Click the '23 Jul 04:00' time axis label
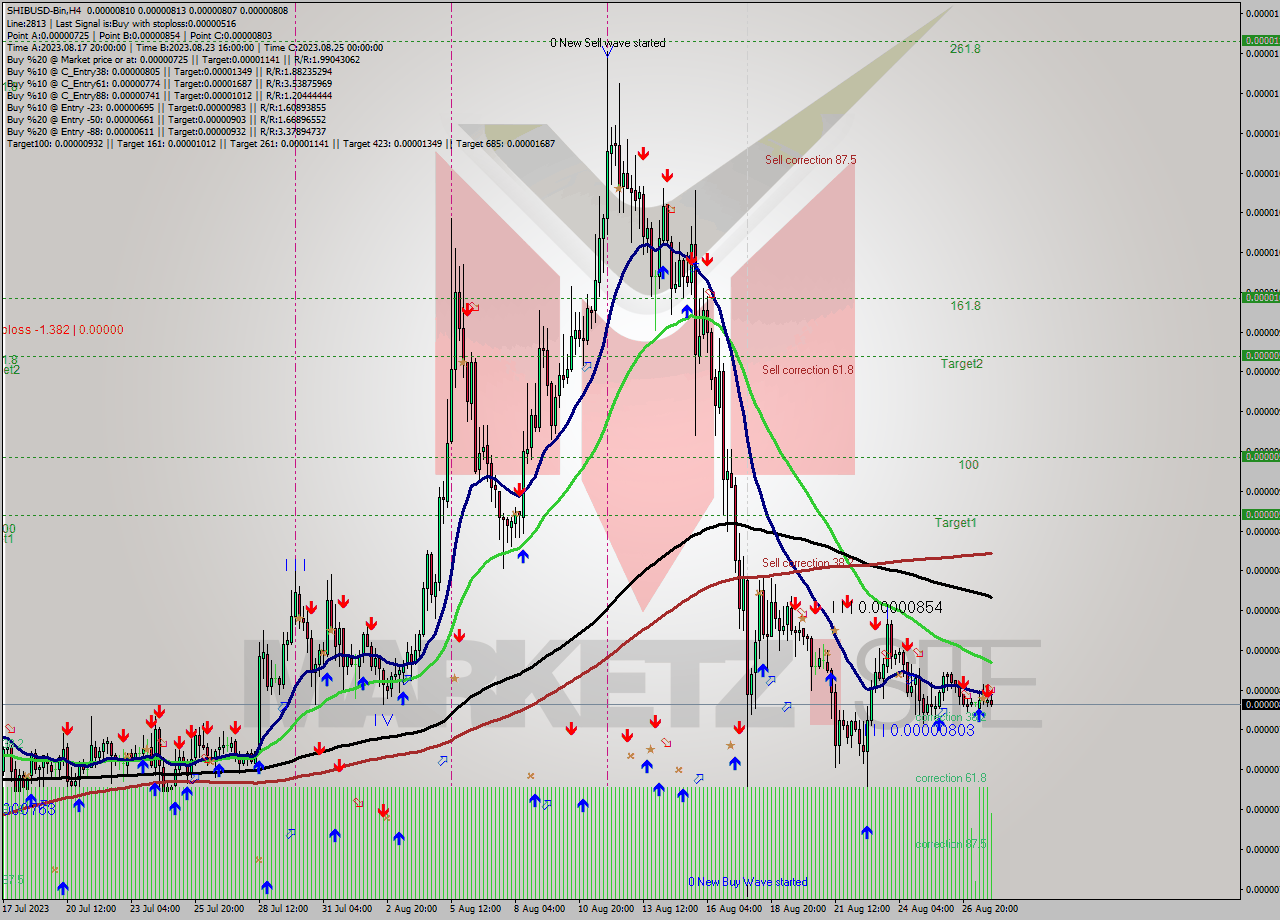 click(154, 909)
